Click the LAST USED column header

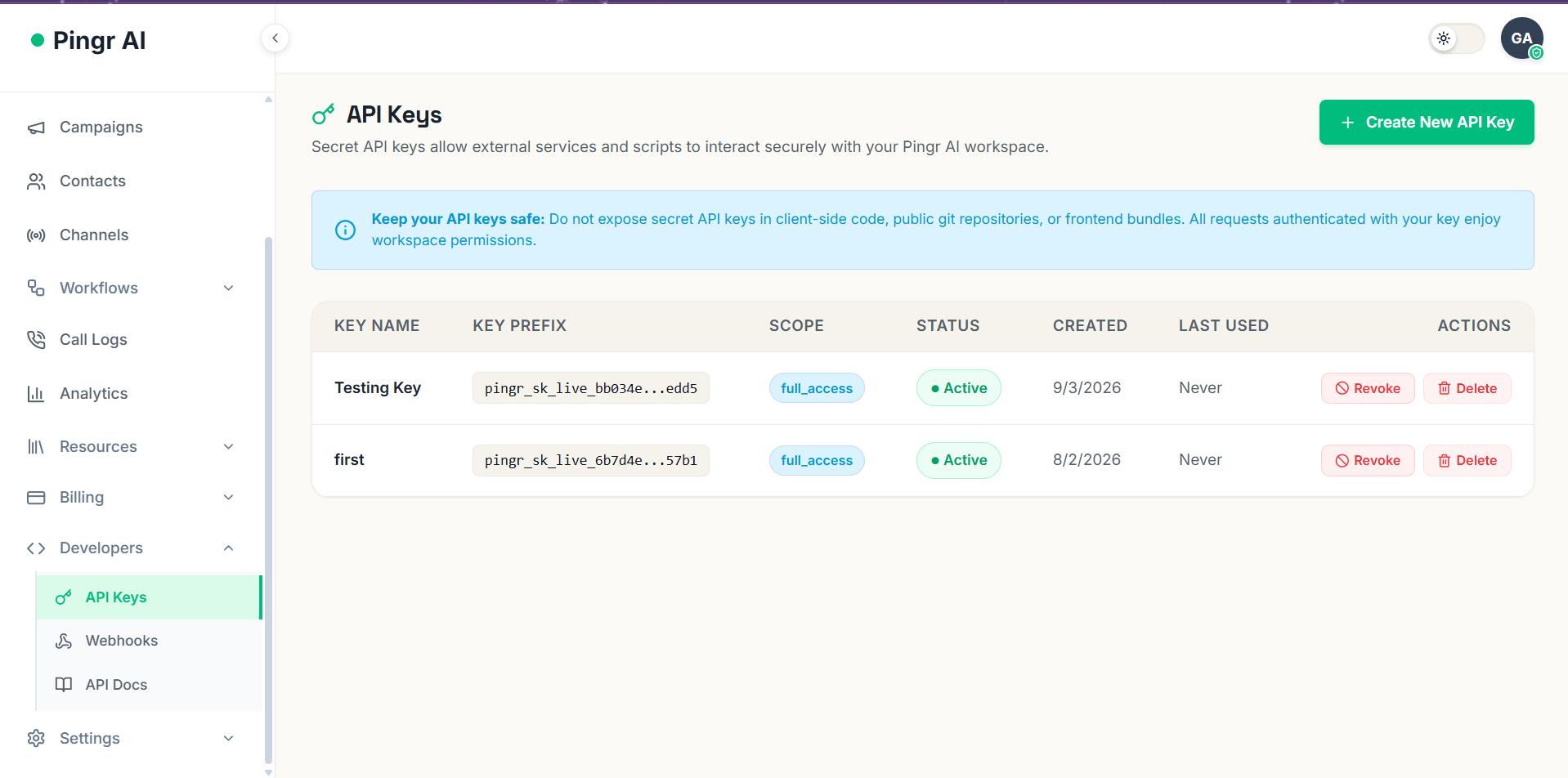(1224, 326)
